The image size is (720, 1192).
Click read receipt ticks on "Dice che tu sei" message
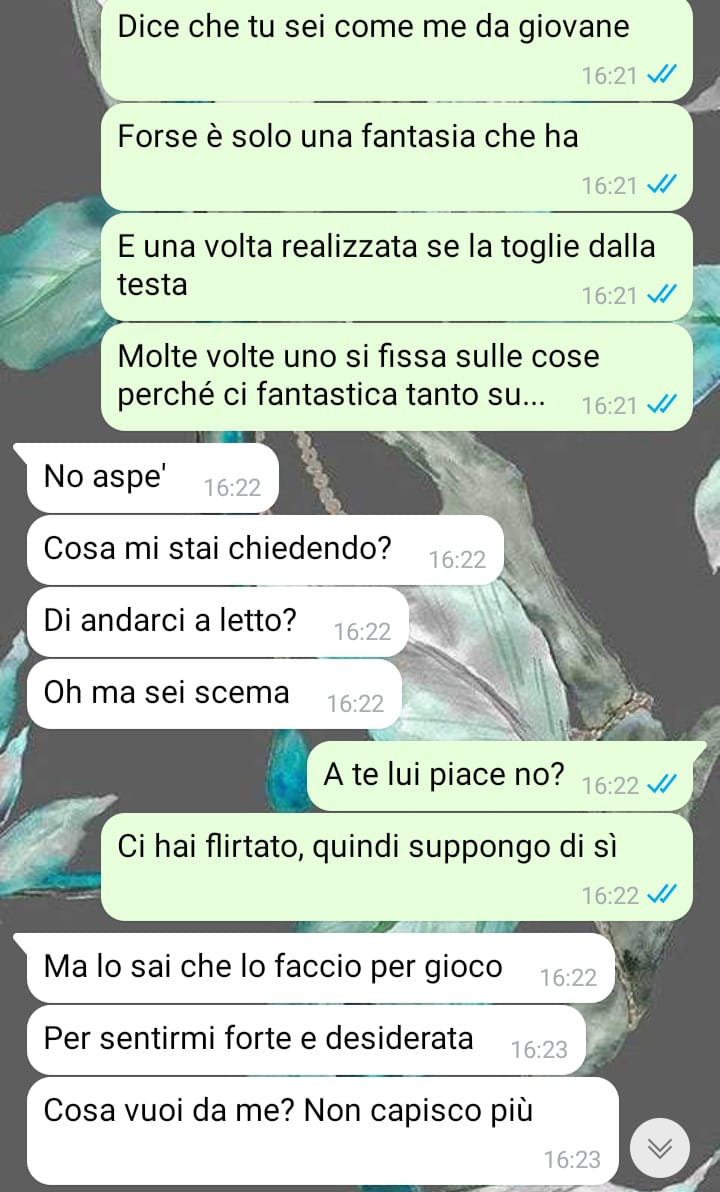(661, 75)
